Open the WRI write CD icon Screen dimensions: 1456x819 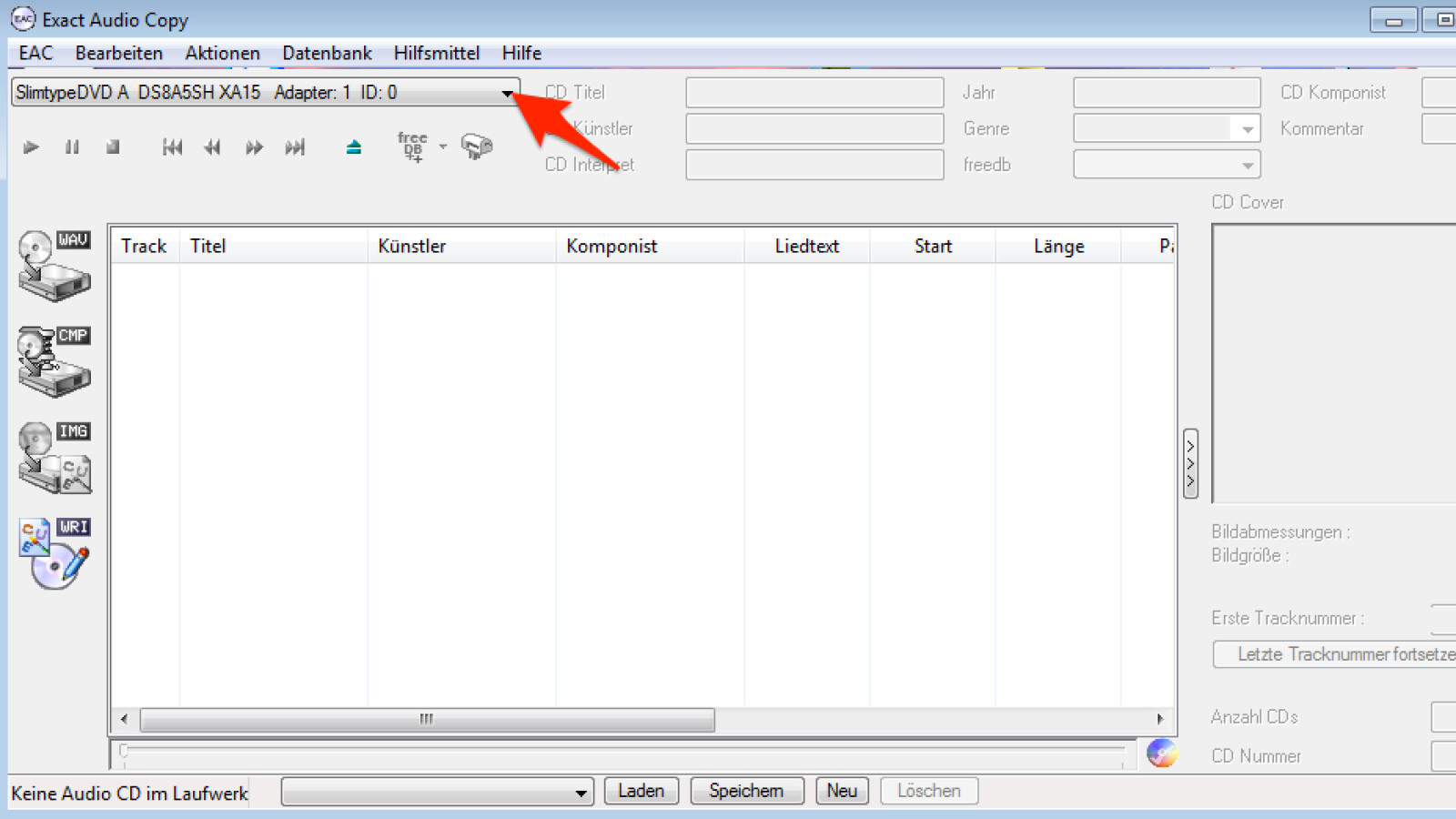pyautogui.click(x=54, y=552)
